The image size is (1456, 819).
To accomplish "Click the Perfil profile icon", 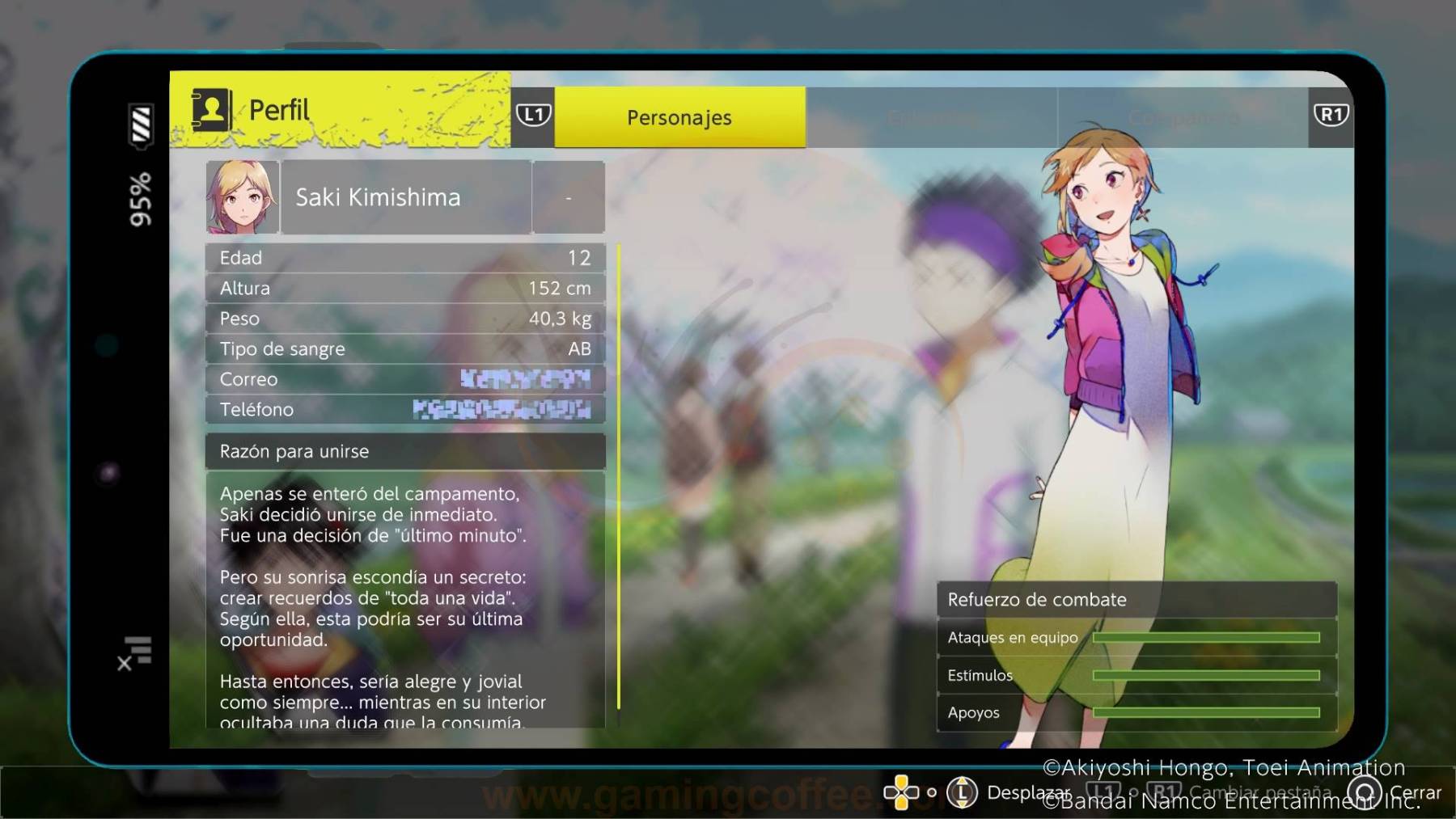I will [211, 110].
